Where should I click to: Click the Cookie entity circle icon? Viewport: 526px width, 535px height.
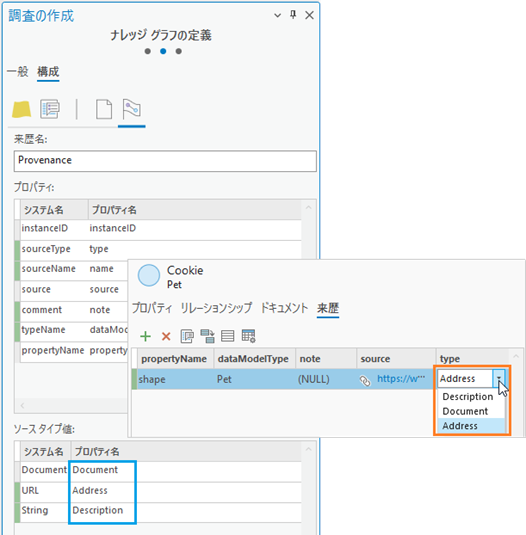[149, 275]
